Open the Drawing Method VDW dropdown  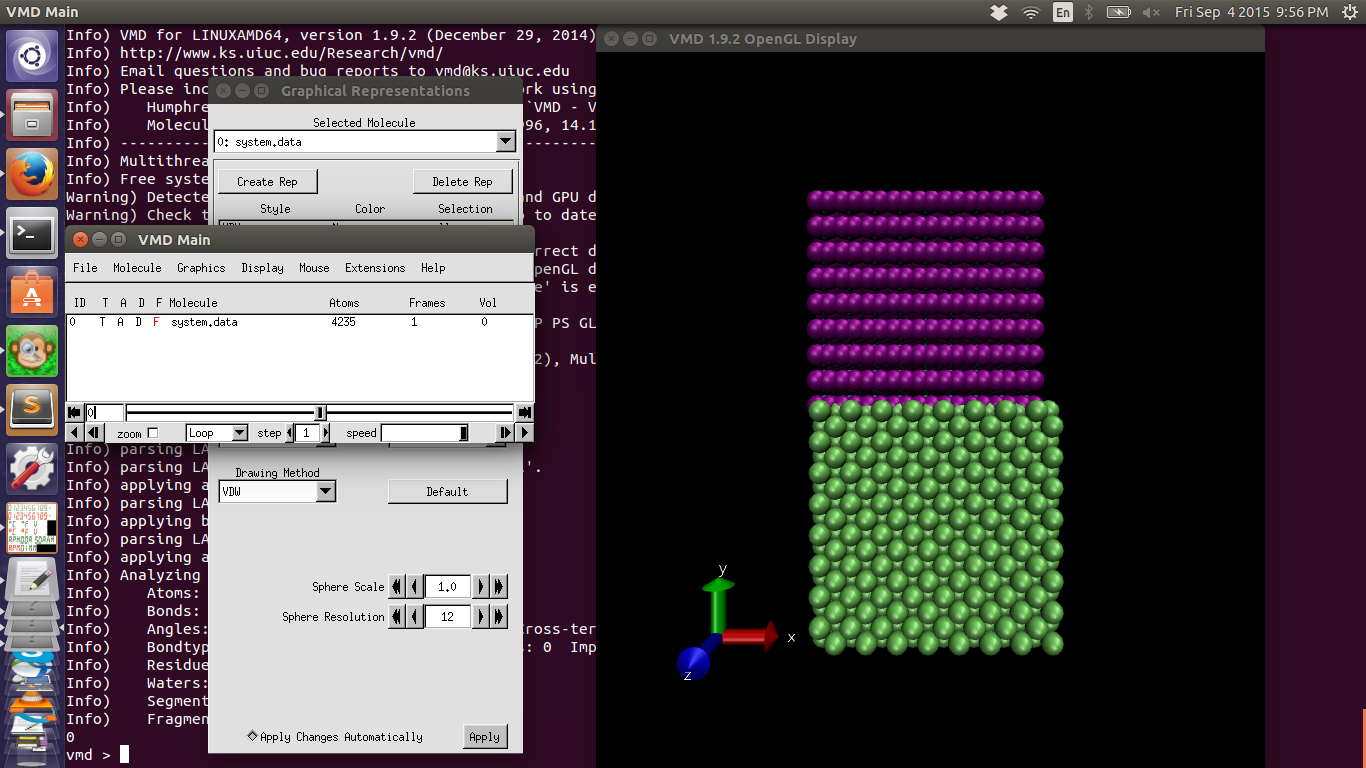coord(325,491)
